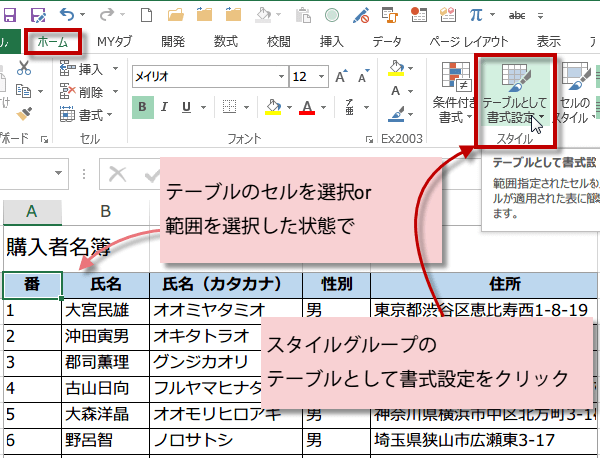Click the Undo arrow icon
600x458 pixels.
(69, 14)
